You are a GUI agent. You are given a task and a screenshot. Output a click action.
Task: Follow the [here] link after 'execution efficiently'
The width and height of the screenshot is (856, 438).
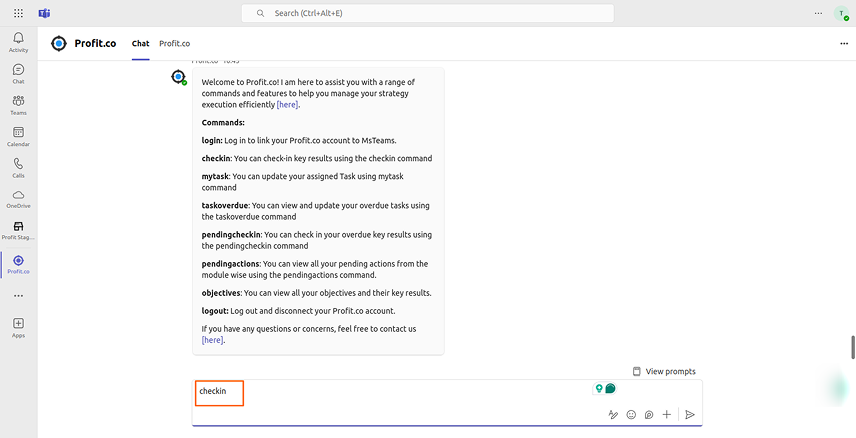click(x=288, y=105)
